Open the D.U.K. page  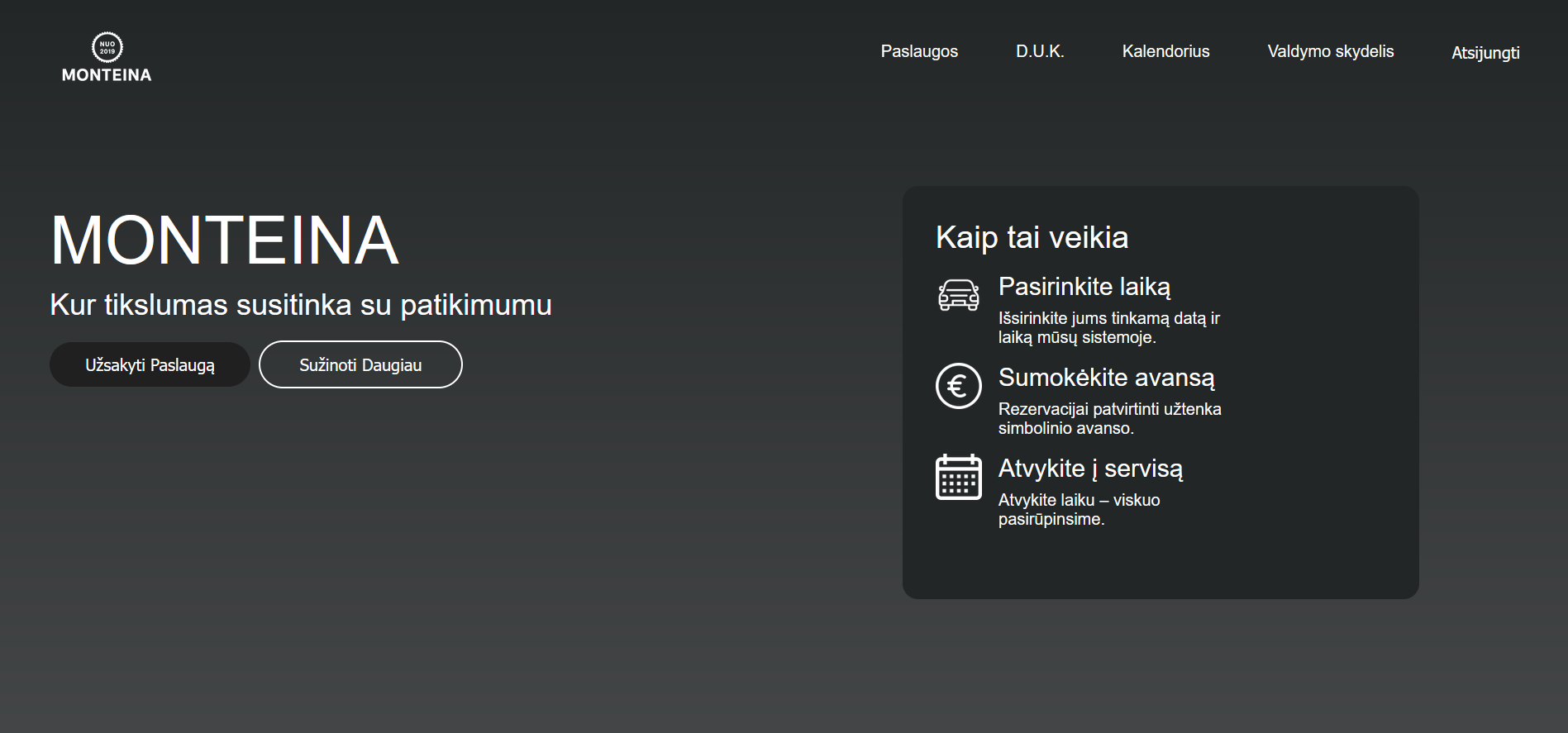(x=1040, y=51)
